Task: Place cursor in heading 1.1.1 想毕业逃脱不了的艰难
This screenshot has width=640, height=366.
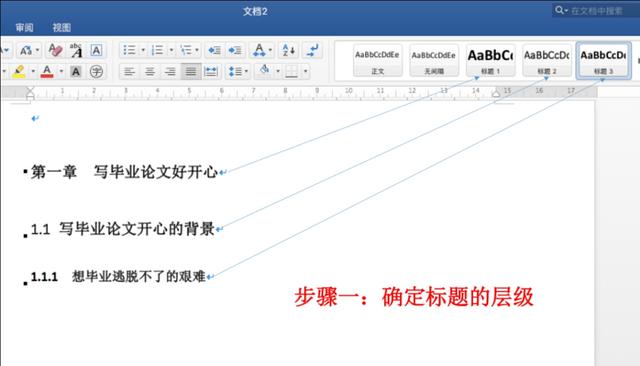Action: [x=118, y=277]
